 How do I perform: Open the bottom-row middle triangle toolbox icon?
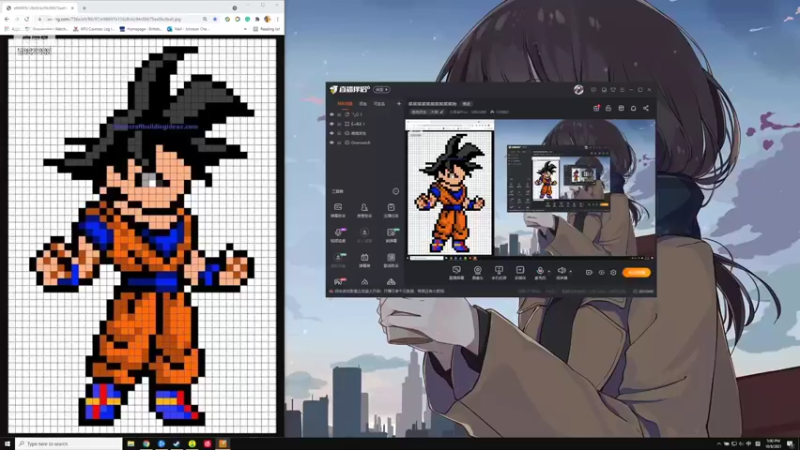364,282
